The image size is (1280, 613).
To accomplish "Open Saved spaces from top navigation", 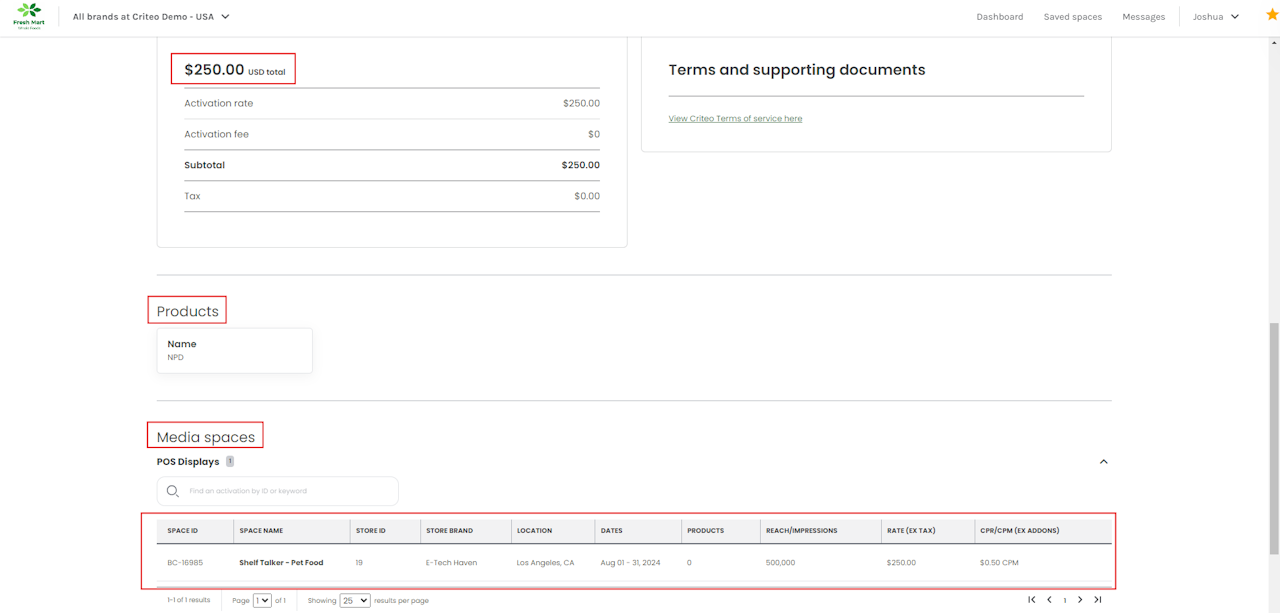I will pyautogui.click(x=1072, y=17).
